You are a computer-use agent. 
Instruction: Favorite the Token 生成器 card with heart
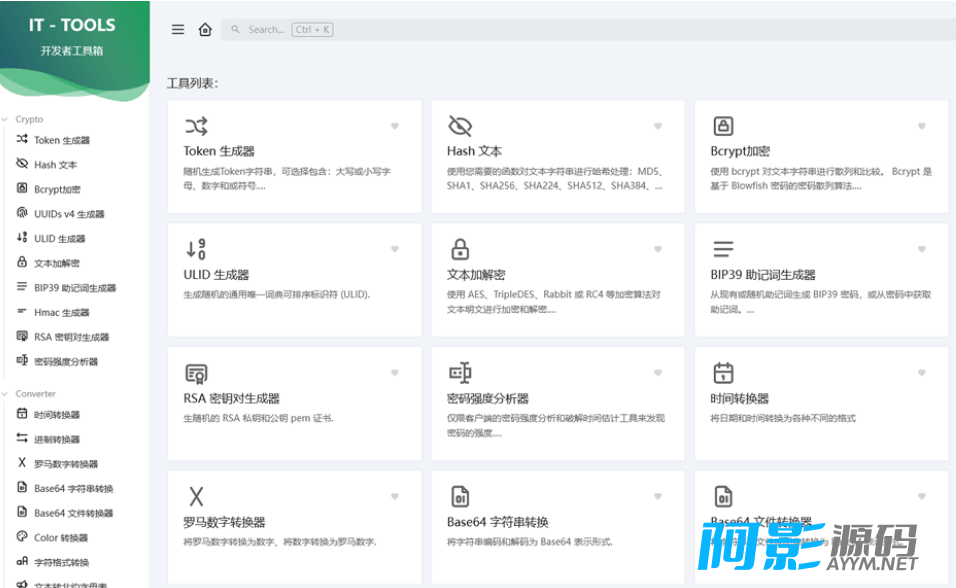395,126
